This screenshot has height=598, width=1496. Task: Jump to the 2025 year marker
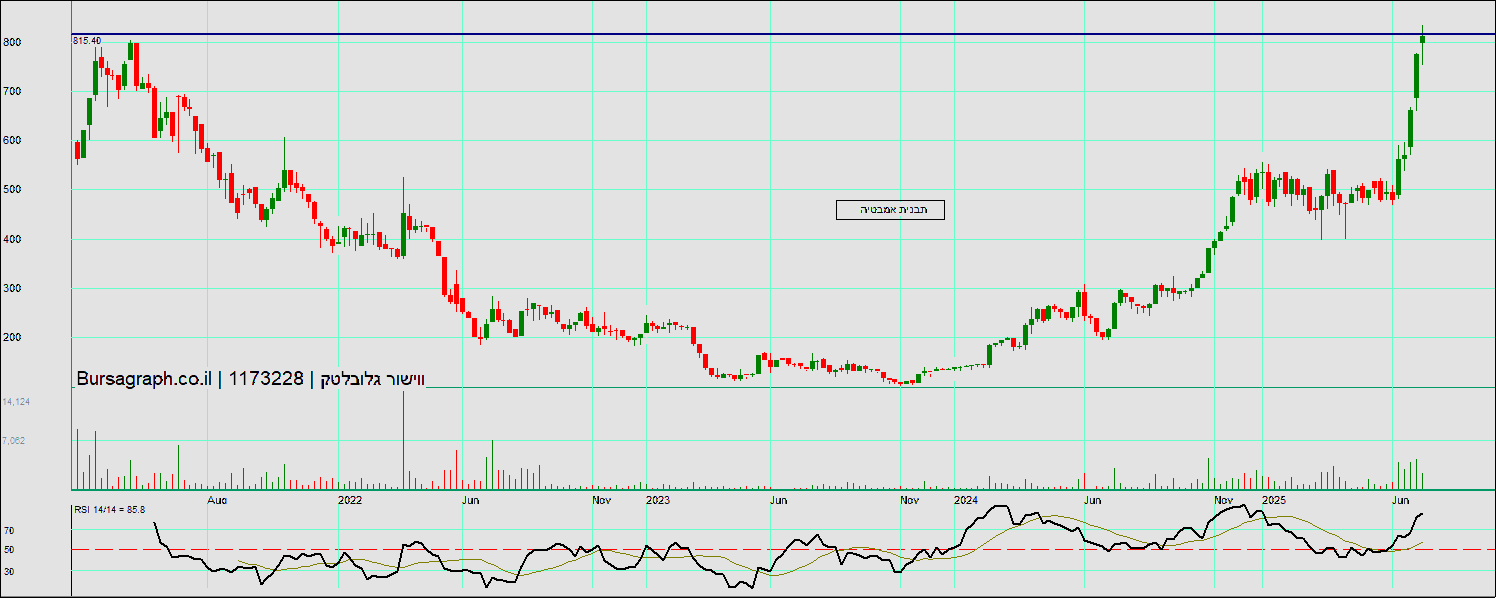(1273, 498)
